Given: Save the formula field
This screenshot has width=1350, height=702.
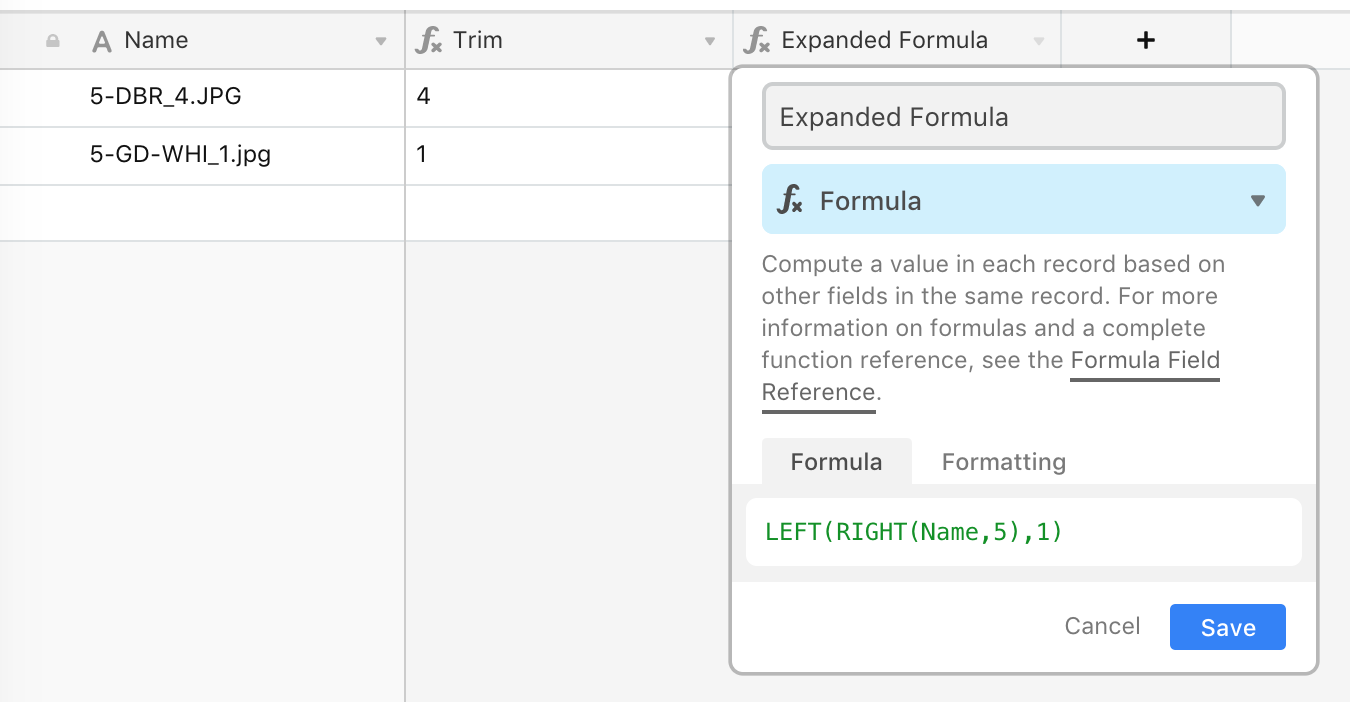Looking at the screenshot, I should [x=1227, y=627].
